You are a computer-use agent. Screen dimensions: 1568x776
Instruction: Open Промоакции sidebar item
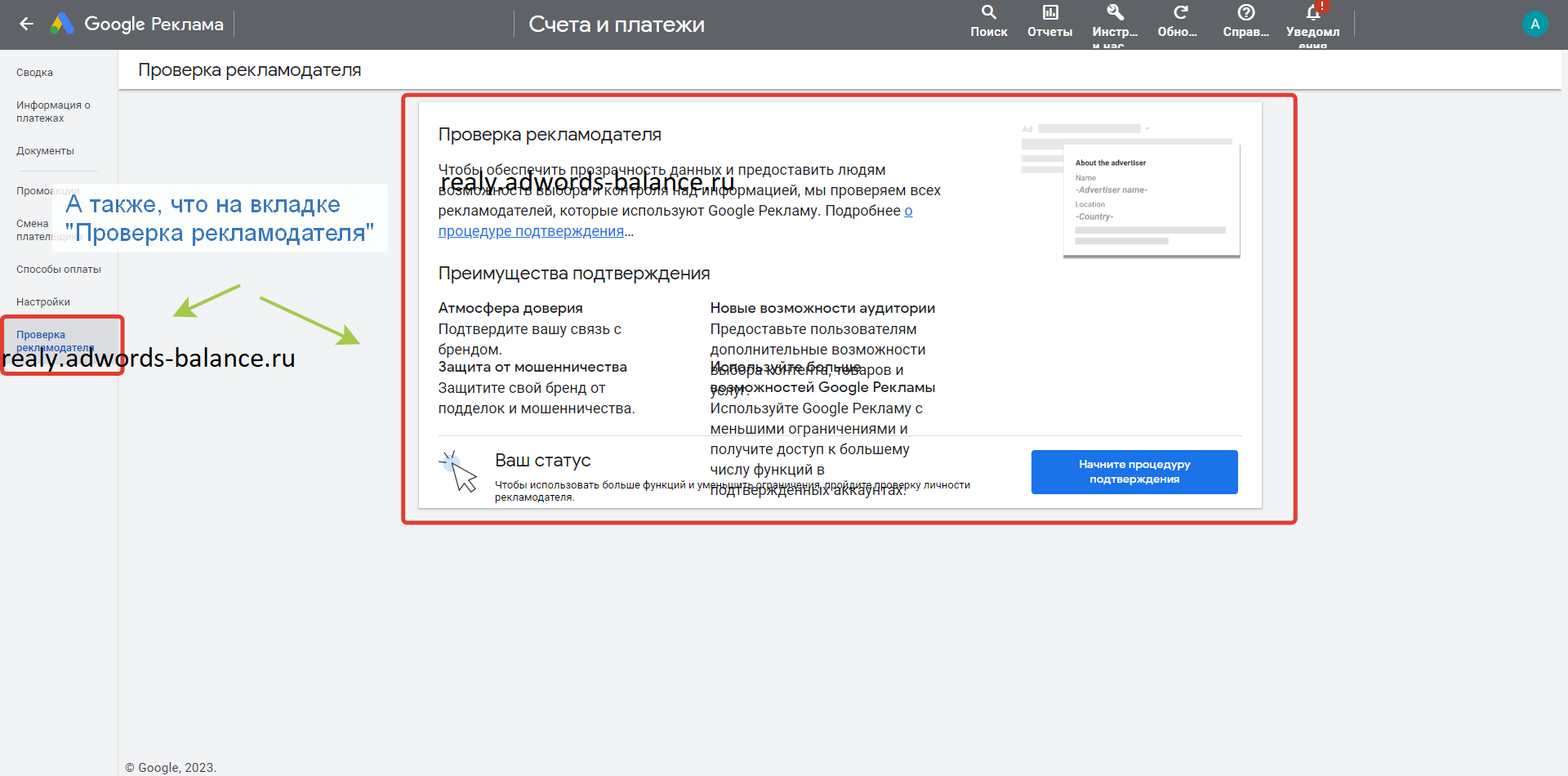[33, 191]
